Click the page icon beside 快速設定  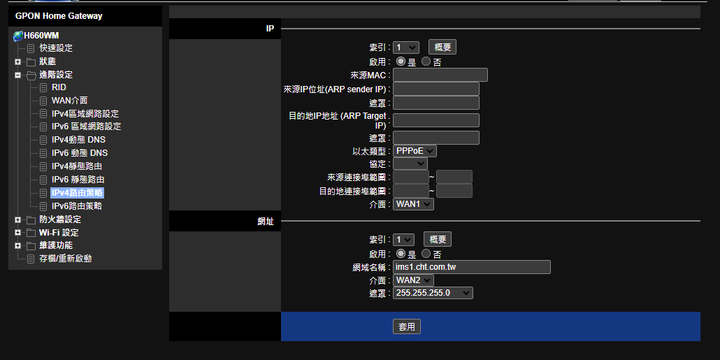[31, 48]
